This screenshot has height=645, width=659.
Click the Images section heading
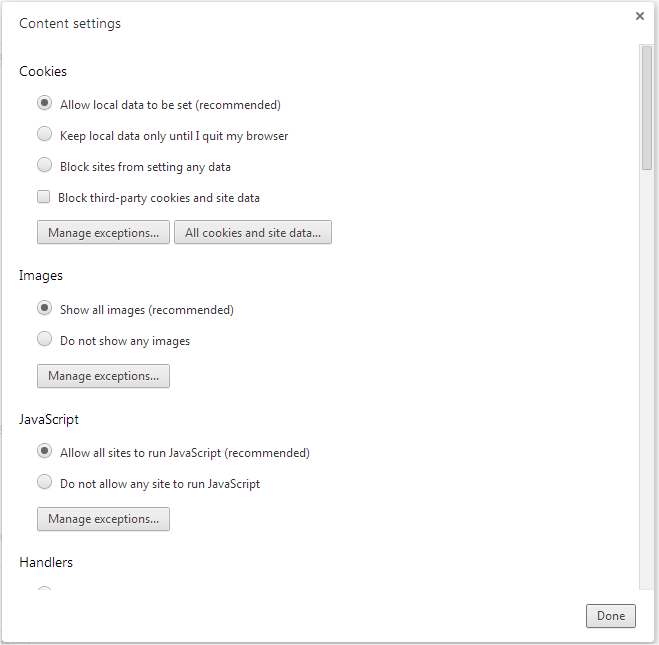tap(41, 275)
